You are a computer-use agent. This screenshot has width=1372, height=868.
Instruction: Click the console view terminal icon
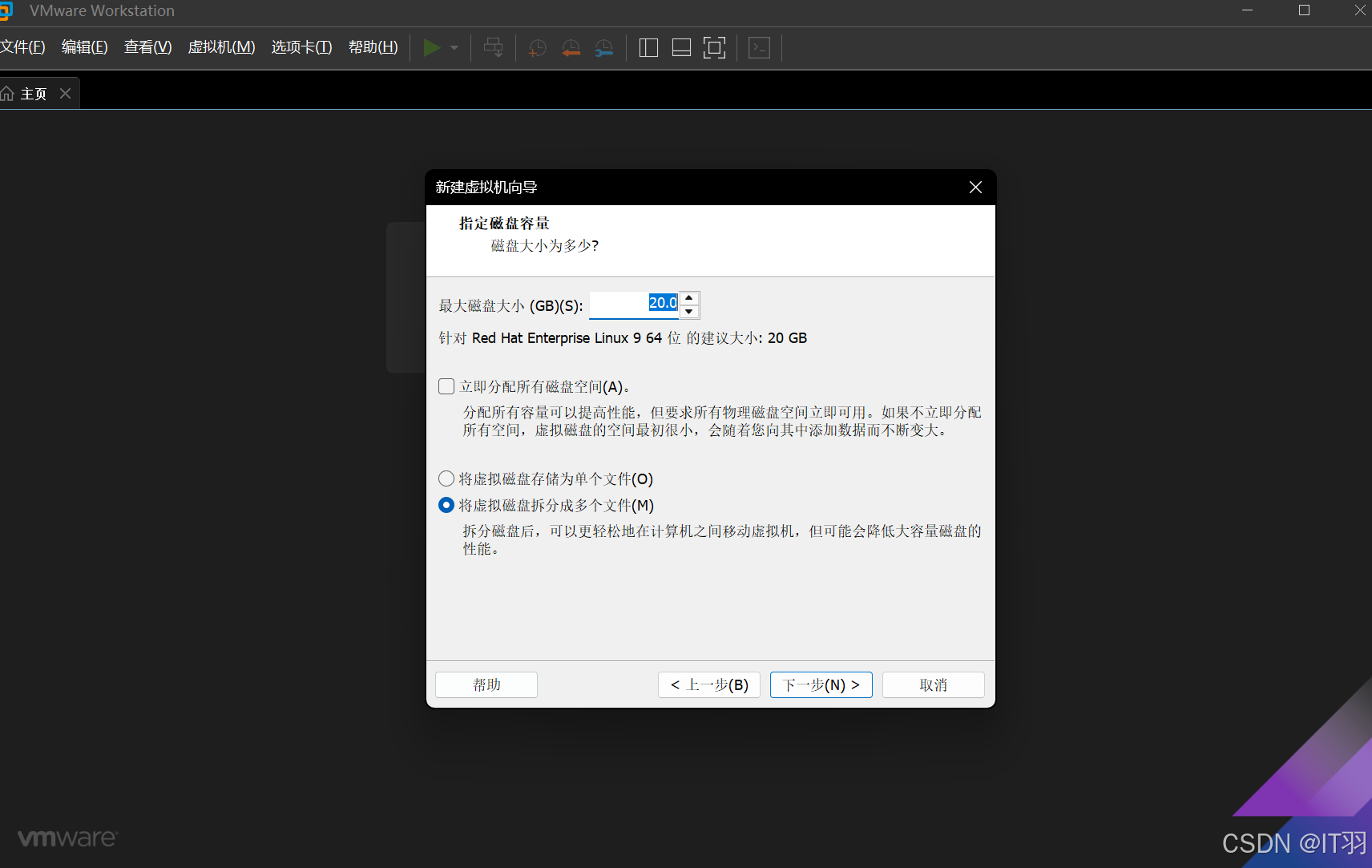pos(759,48)
